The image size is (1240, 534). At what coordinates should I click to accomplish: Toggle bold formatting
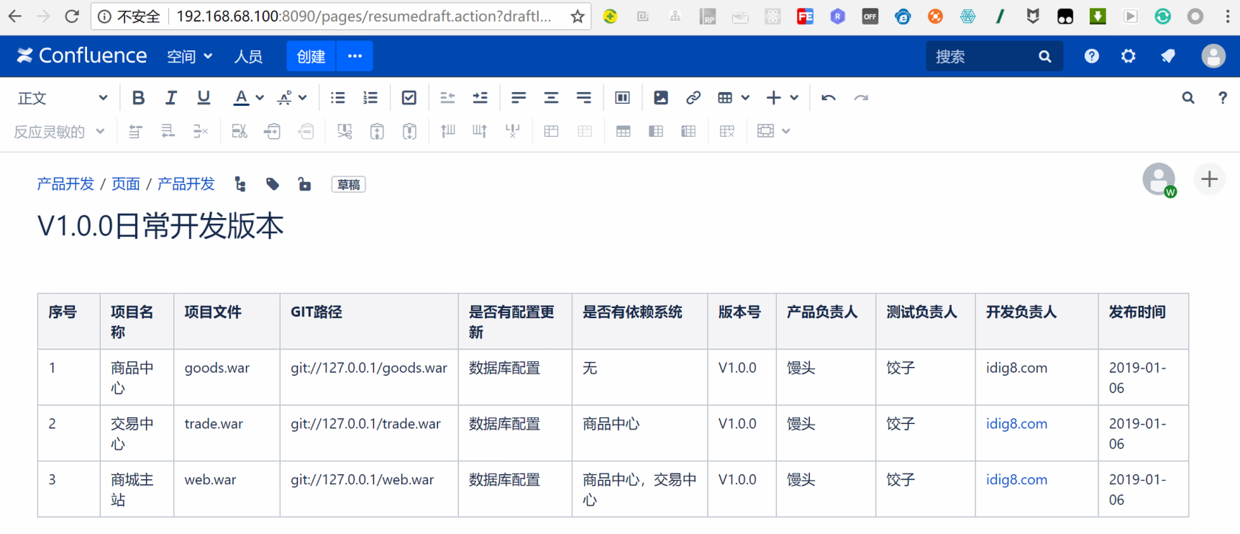[x=138, y=98]
